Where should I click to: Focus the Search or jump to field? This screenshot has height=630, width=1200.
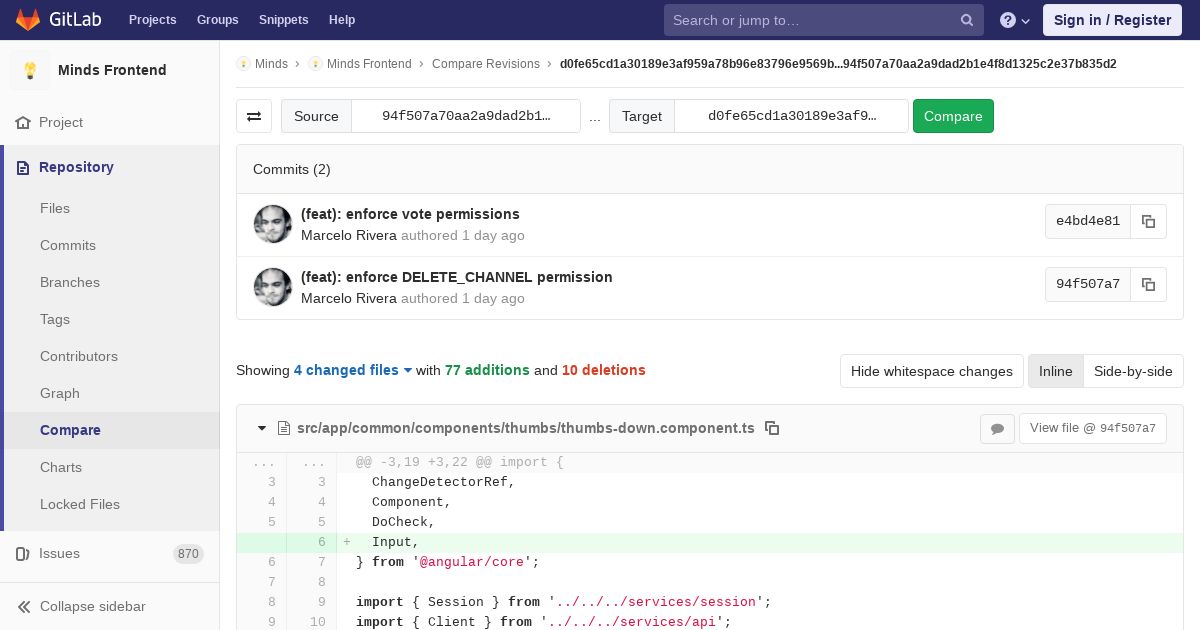pyautogui.click(x=814, y=20)
